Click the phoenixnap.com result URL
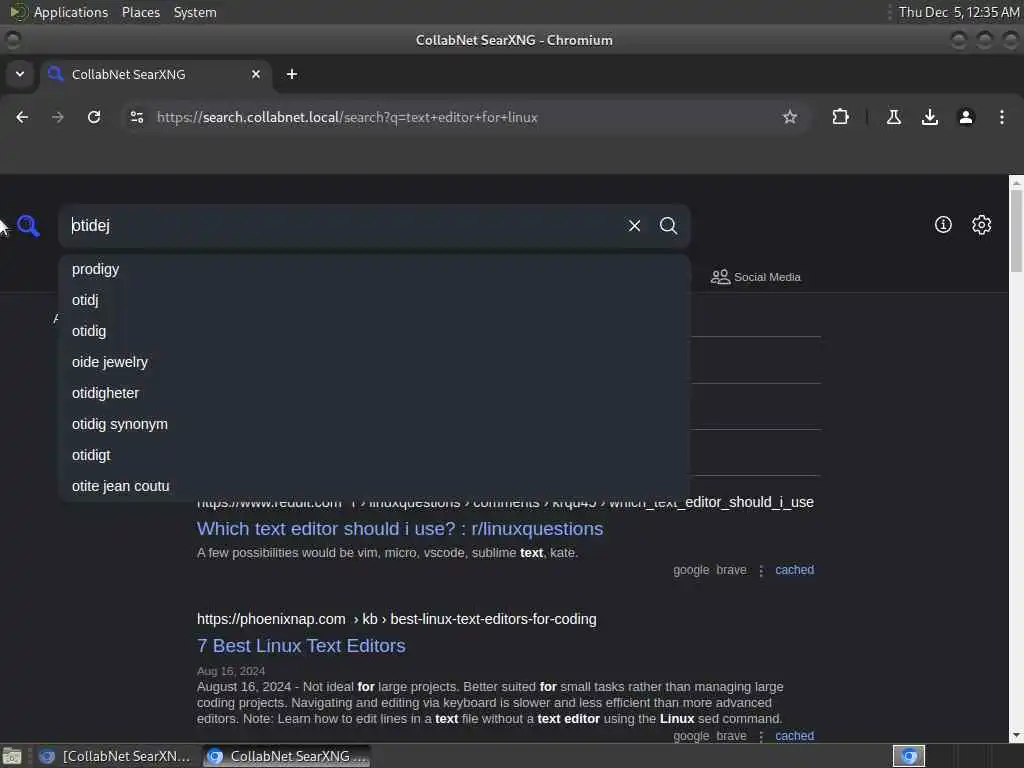 tap(396, 619)
